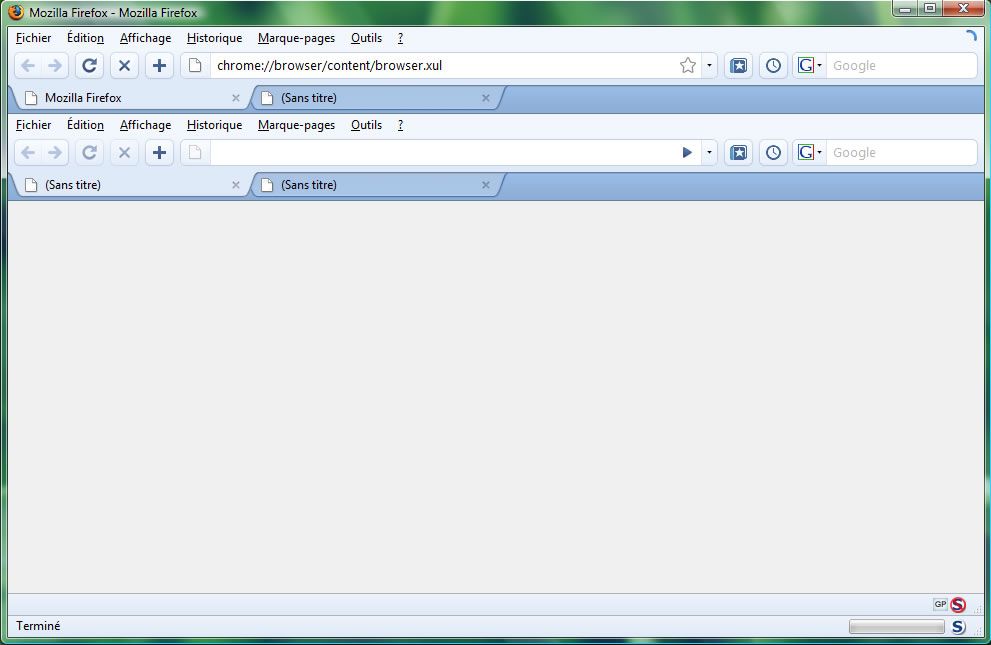Open inner Affichage menu
This screenshot has width=991, height=645.
[145, 125]
